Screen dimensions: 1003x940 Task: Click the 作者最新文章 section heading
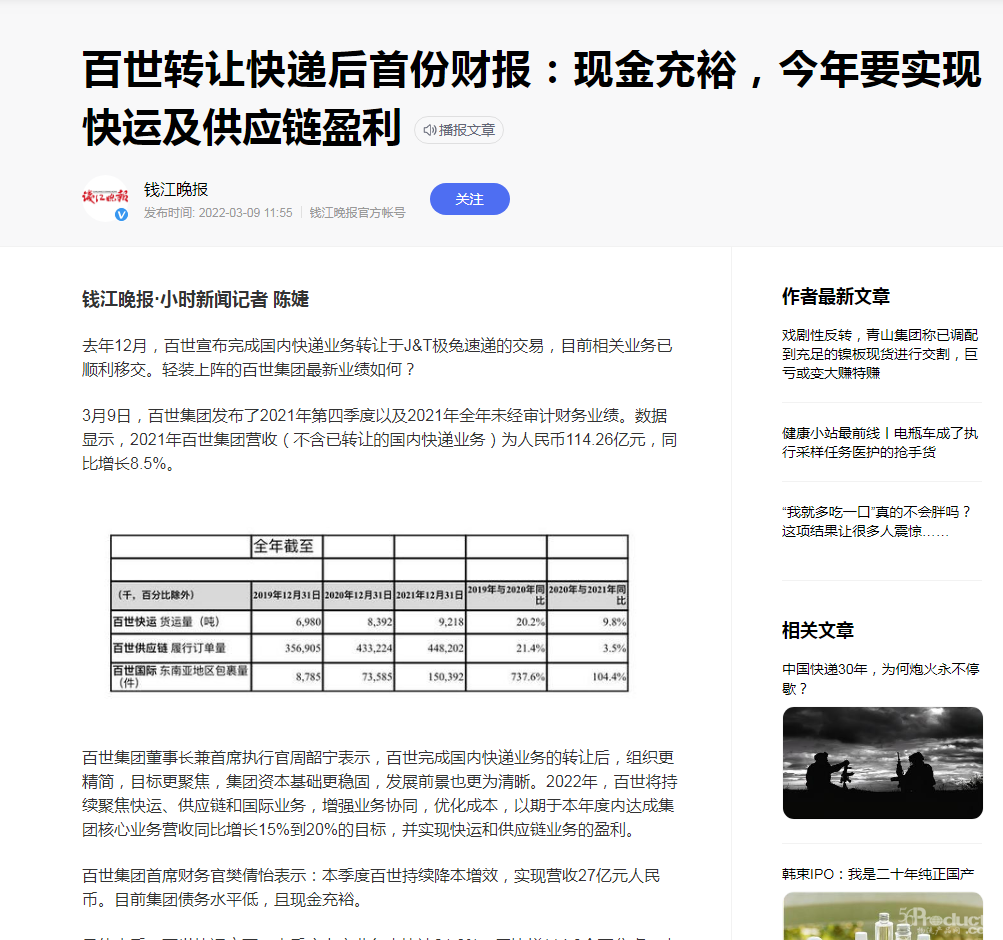(835, 296)
